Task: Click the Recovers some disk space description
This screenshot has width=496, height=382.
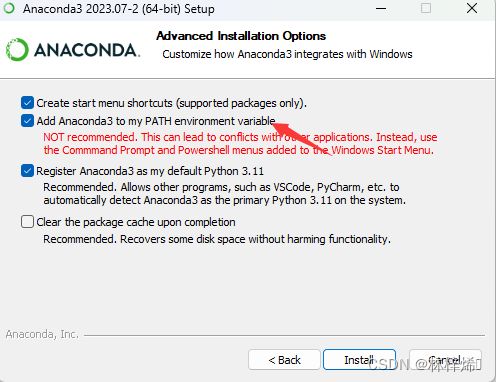Action: (217, 239)
